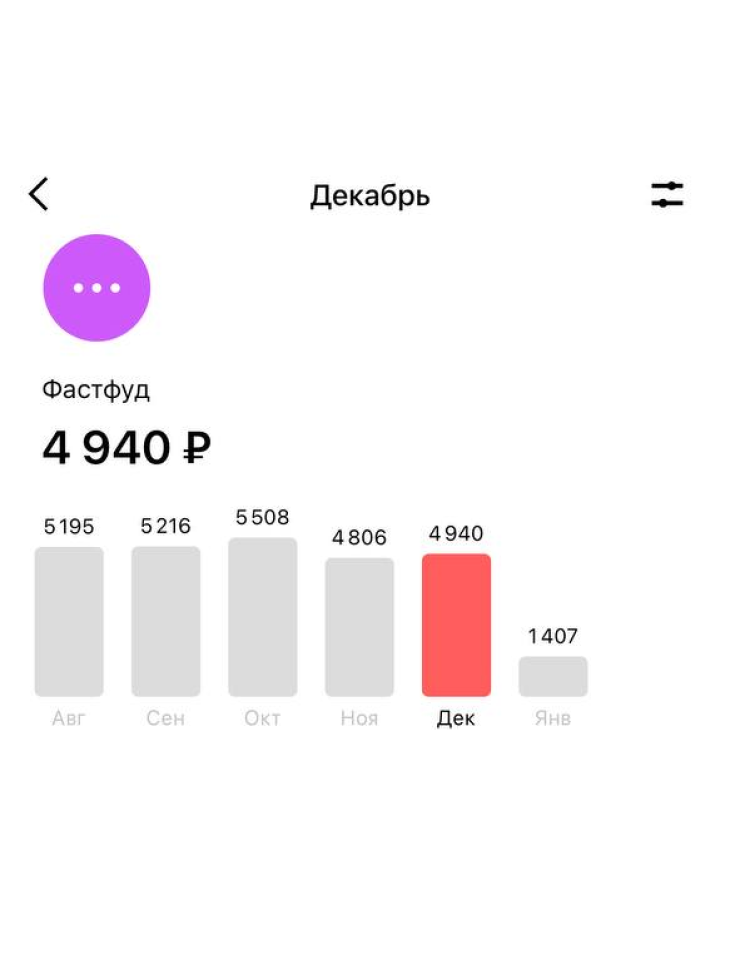Switch to the Янв month label
Screen dimensions: 740x965
pos(553,718)
